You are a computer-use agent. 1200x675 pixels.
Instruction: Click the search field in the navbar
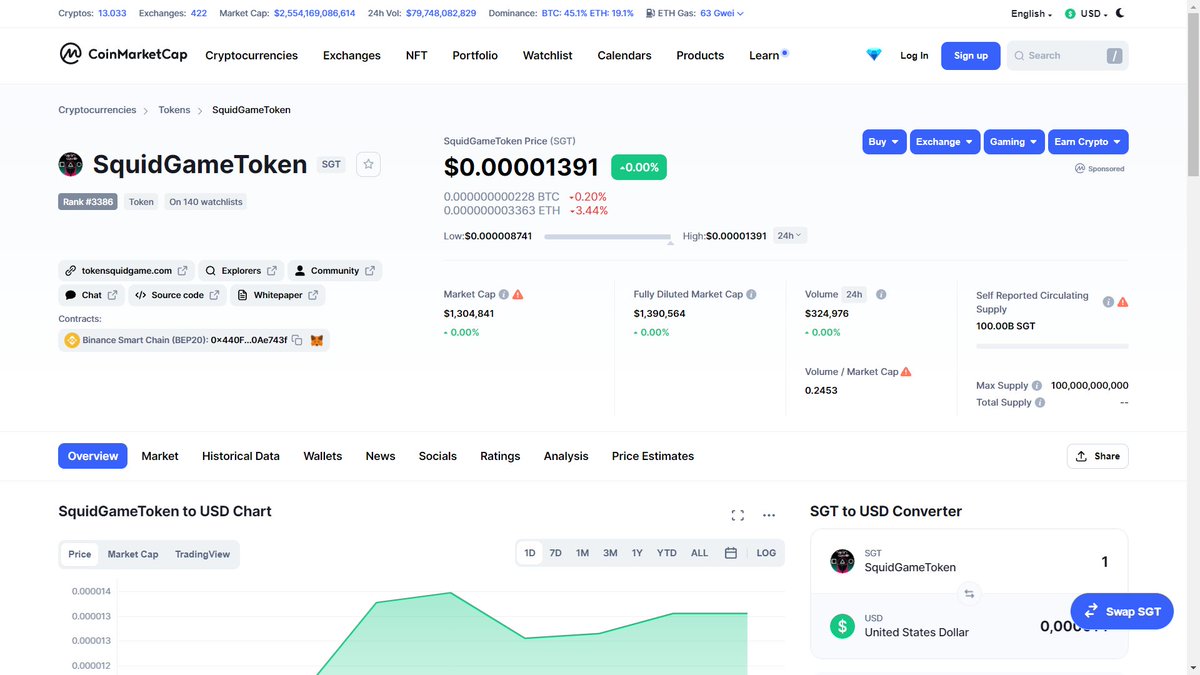click(1060, 55)
